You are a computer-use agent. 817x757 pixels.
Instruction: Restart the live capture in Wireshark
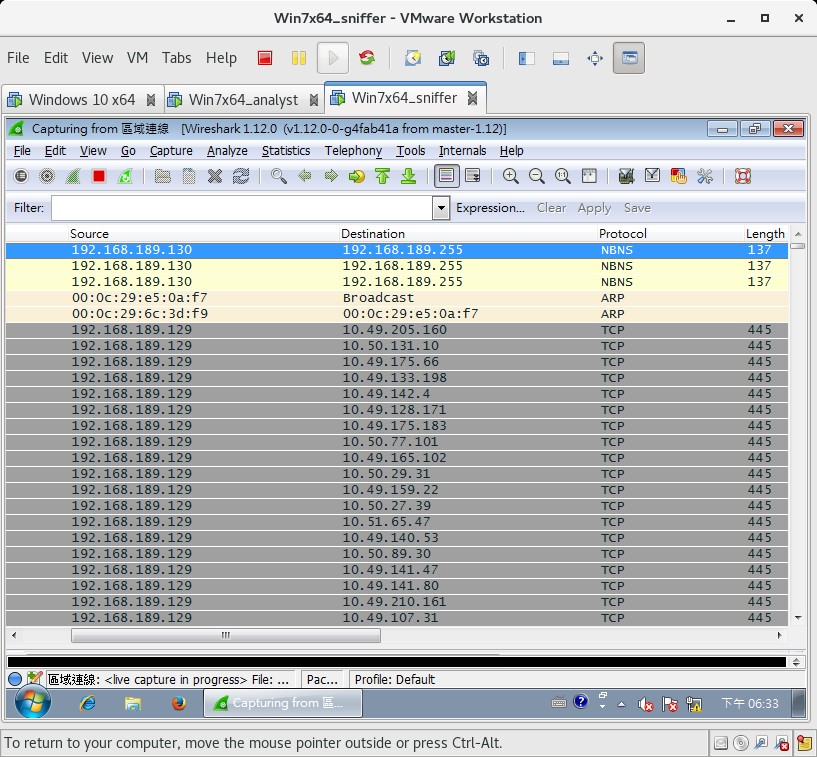pos(125,176)
